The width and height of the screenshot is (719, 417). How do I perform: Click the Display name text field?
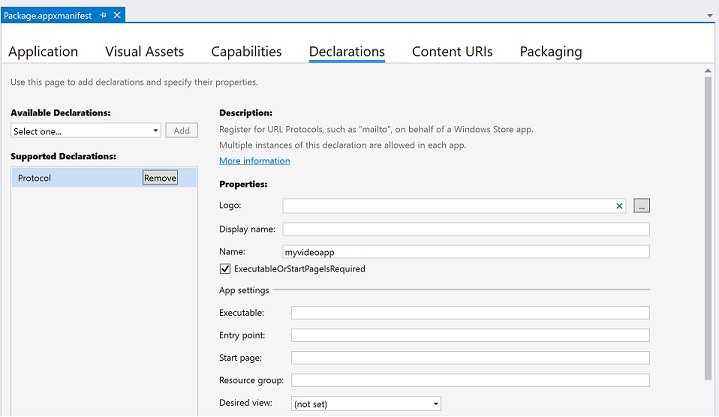click(466, 229)
